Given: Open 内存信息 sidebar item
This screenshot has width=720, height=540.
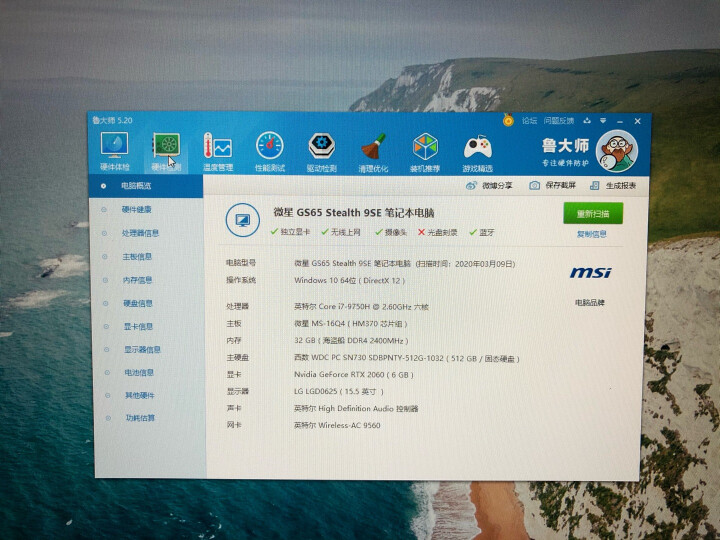Looking at the screenshot, I should click(137, 280).
